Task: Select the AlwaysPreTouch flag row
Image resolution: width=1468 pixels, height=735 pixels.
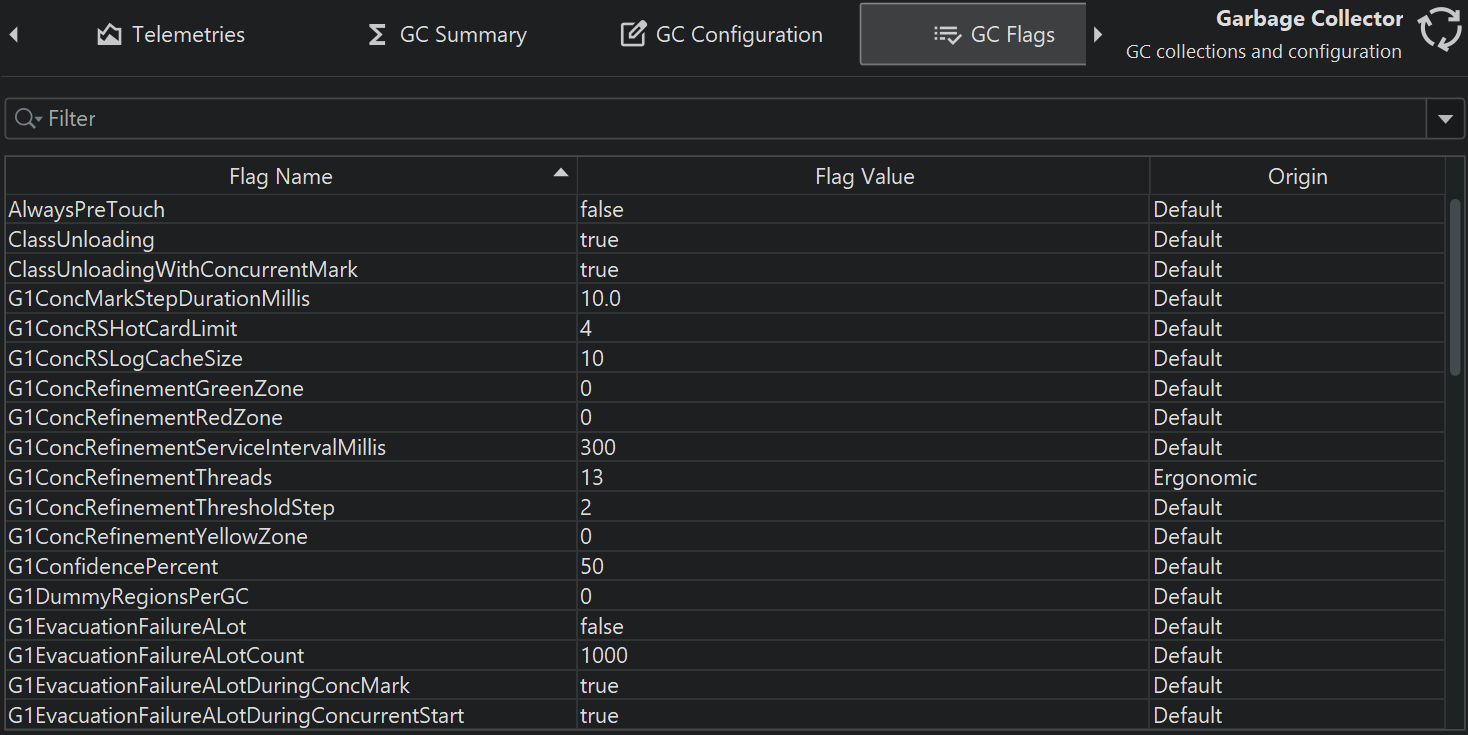Action: tap(87, 210)
